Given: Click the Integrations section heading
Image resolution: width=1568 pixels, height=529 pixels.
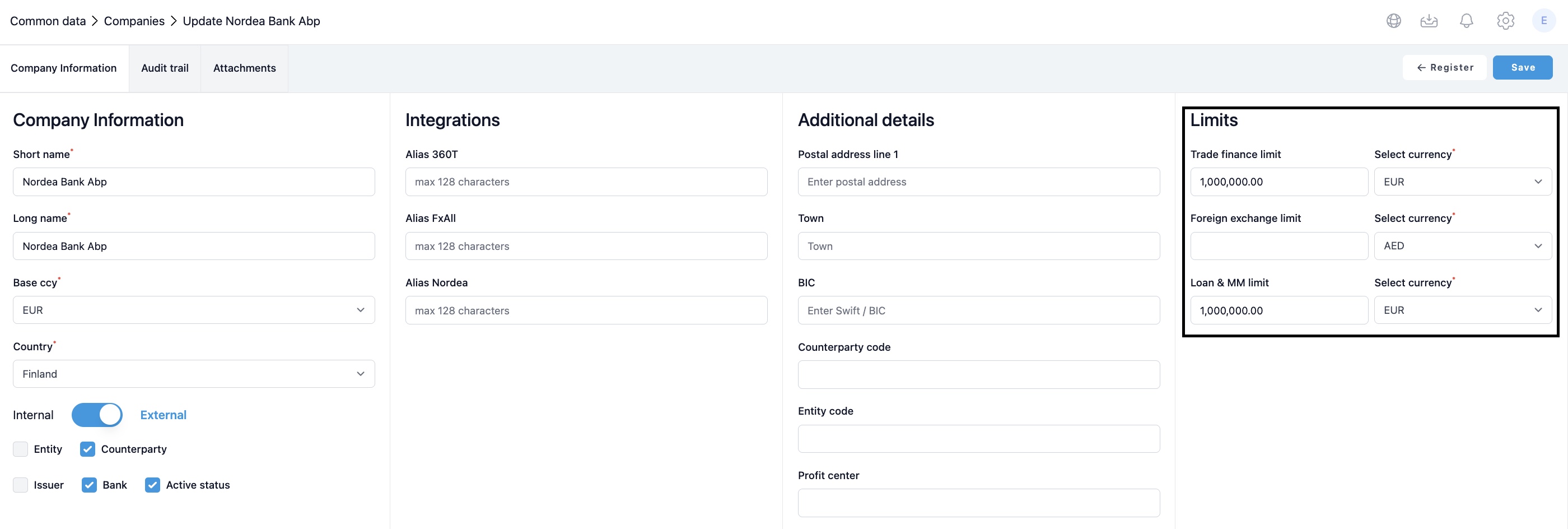Looking at the screenshot, I should 452,120.
